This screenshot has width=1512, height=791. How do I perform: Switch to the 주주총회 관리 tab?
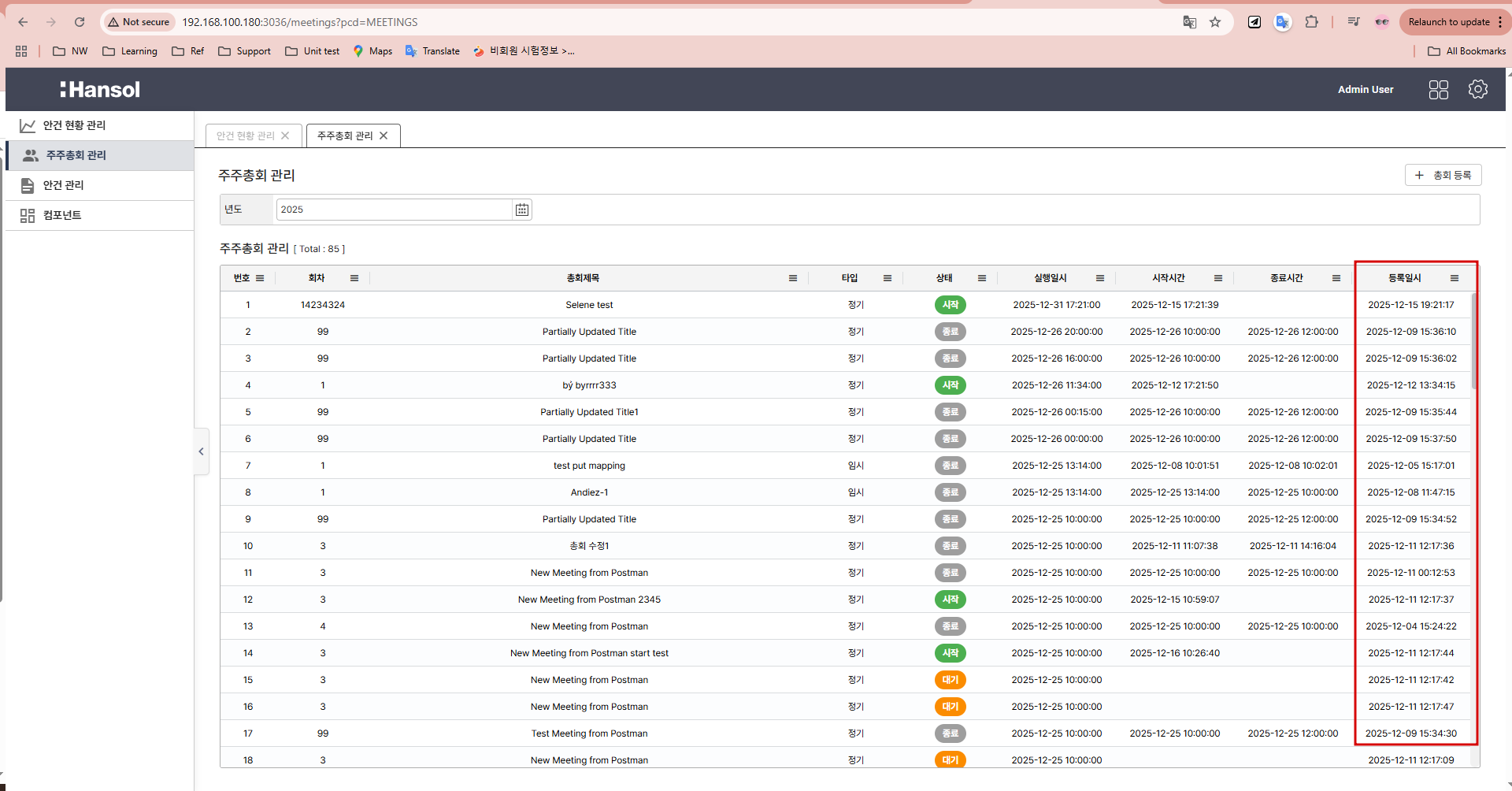(345, 136)
